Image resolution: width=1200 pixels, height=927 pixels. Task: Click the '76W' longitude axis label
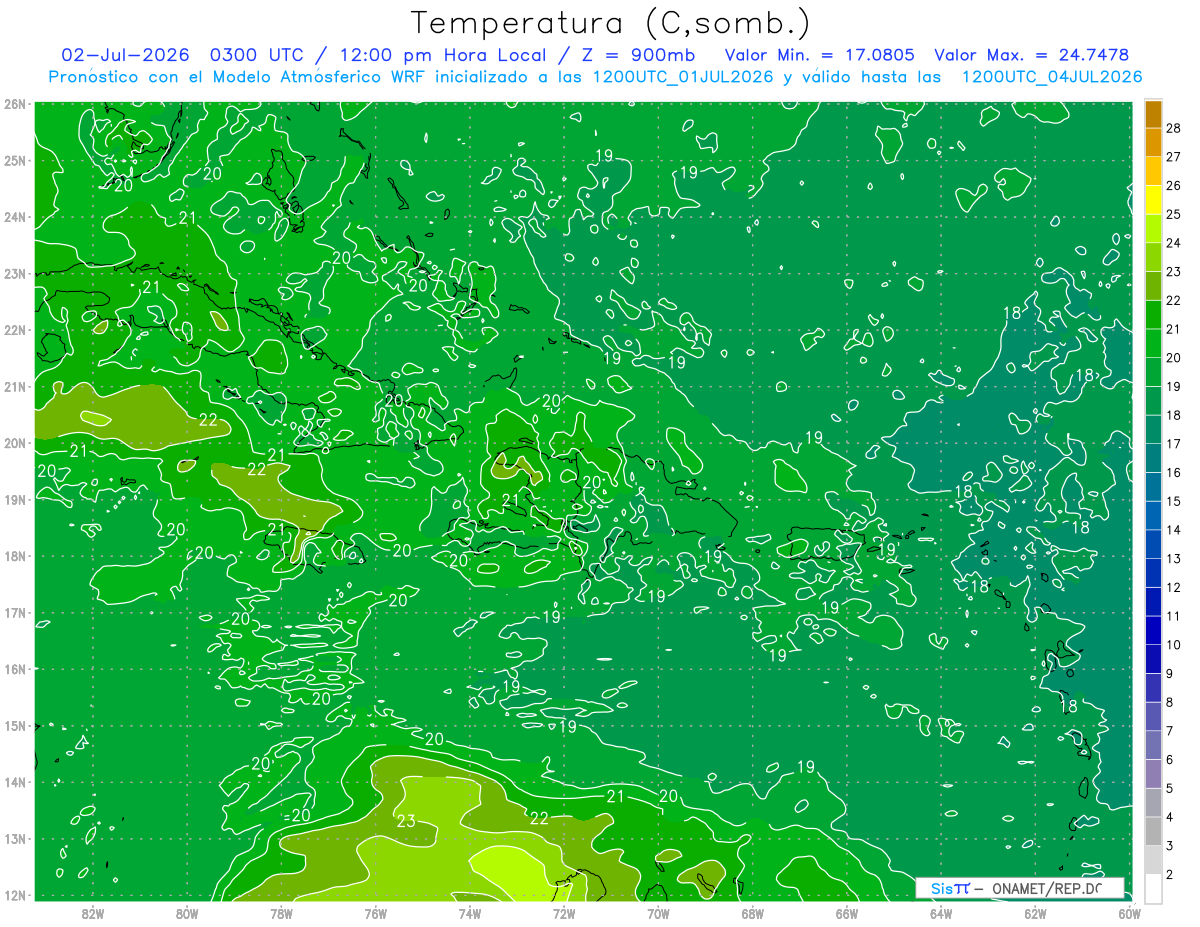(x=376, y=913)
